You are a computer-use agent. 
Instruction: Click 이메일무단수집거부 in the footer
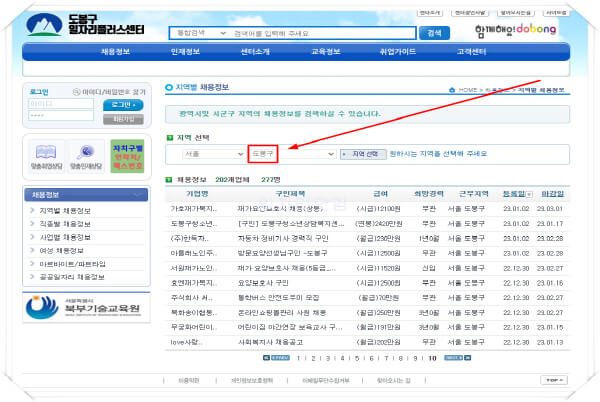click(x=326, y=381)
